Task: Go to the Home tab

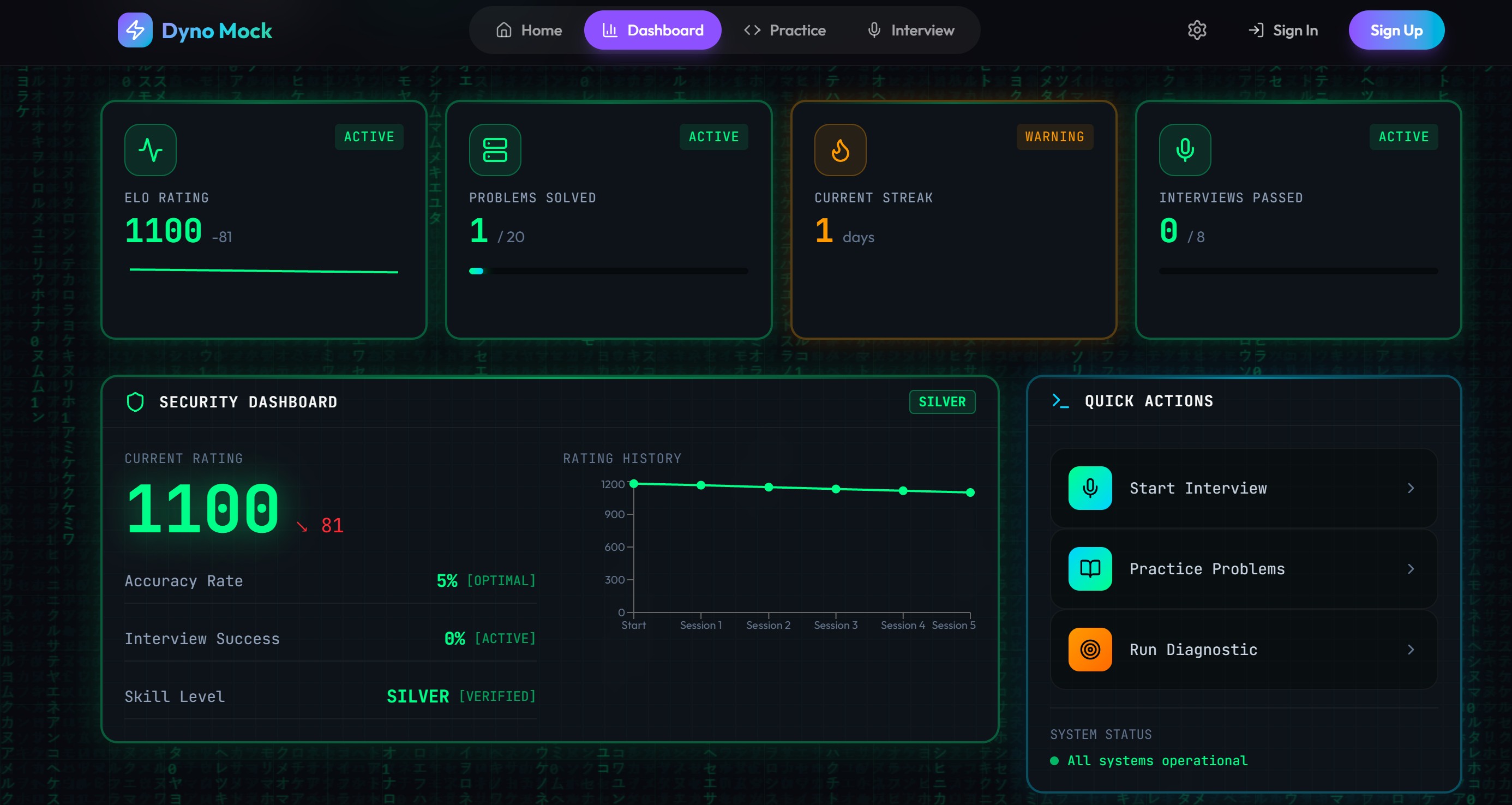Action: click(529, 30)
